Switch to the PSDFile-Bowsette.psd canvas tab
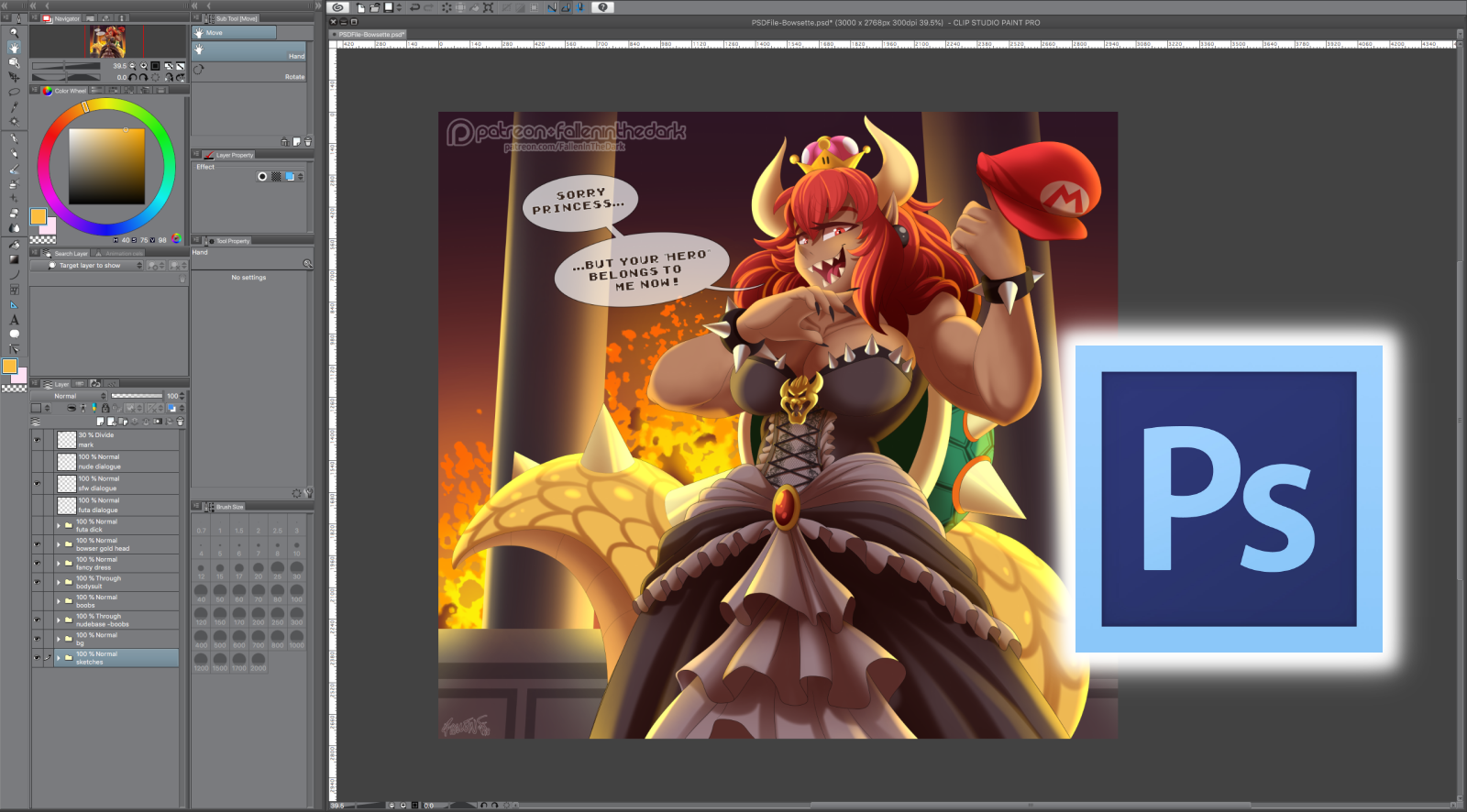 pos(371,35)
